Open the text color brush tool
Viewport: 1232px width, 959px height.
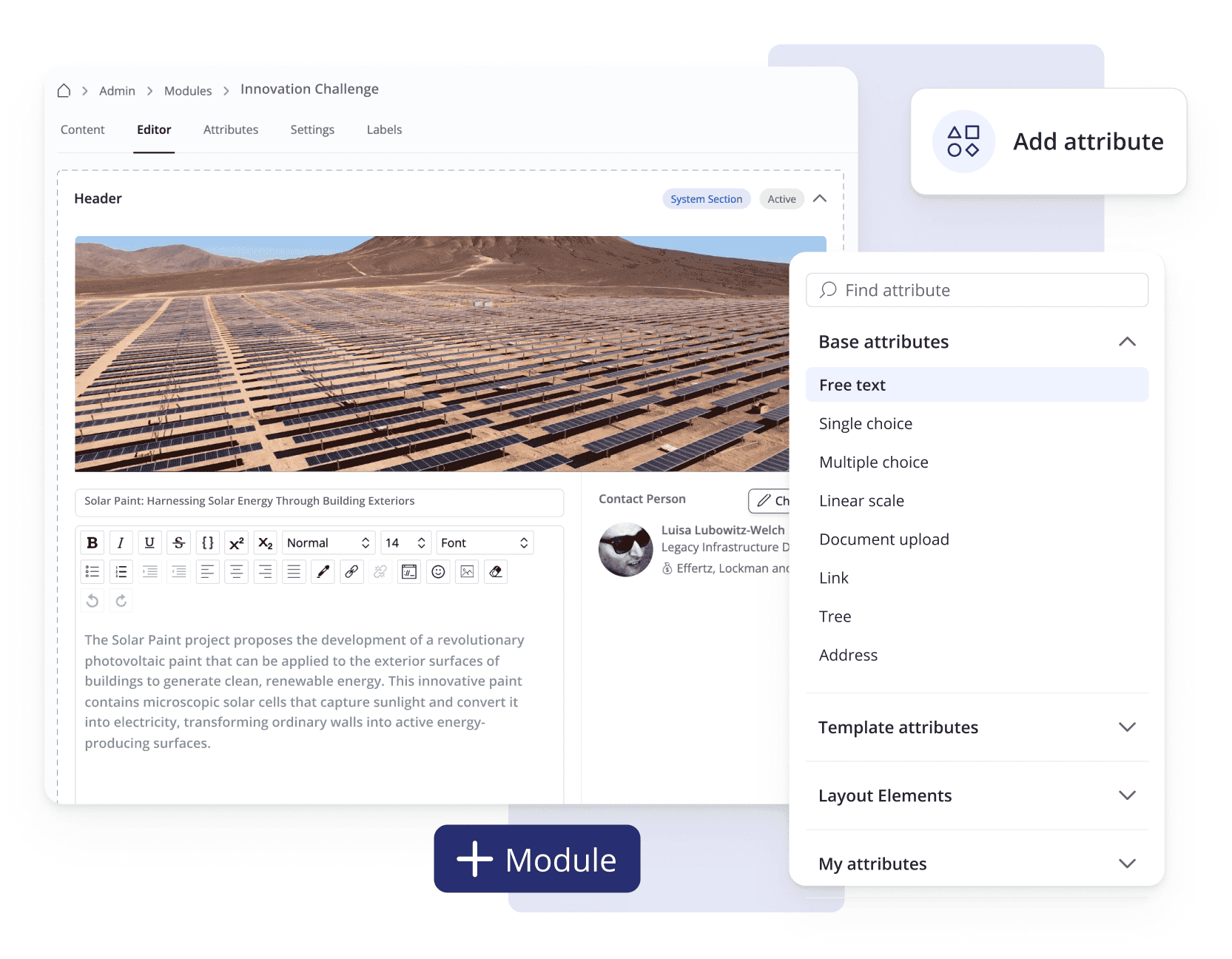tap(323, 572)
